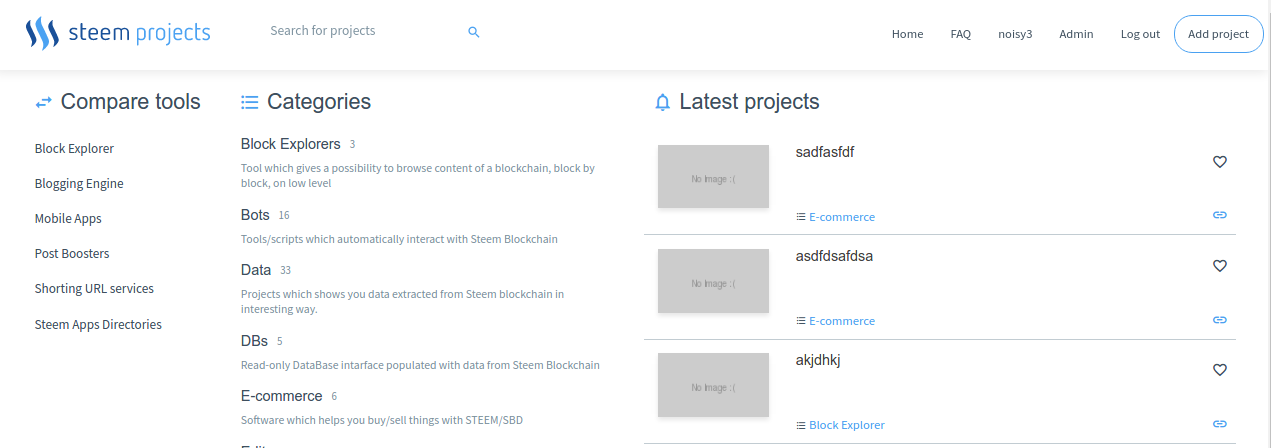Click the sadfasfdf No Image thumbnail
The width and height of the screenshot is (1271, 448).
[713, 177]
